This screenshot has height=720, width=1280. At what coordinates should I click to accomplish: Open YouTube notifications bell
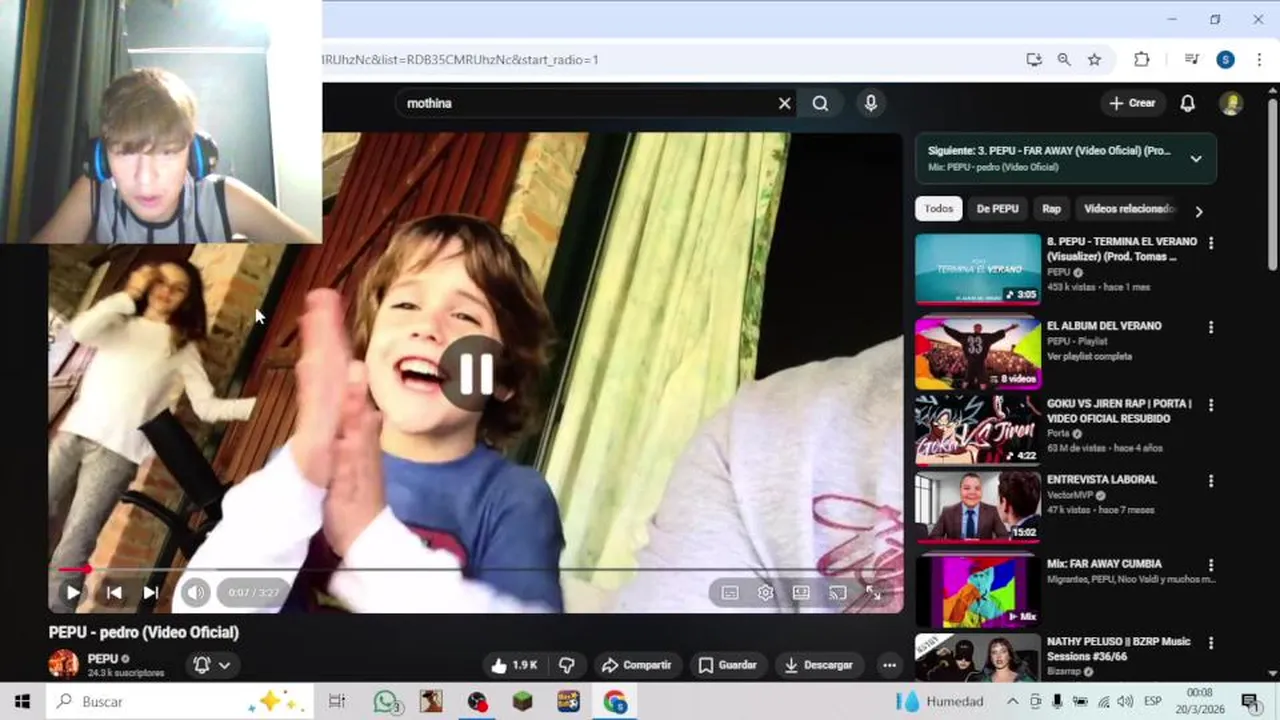coord(1187,103)
